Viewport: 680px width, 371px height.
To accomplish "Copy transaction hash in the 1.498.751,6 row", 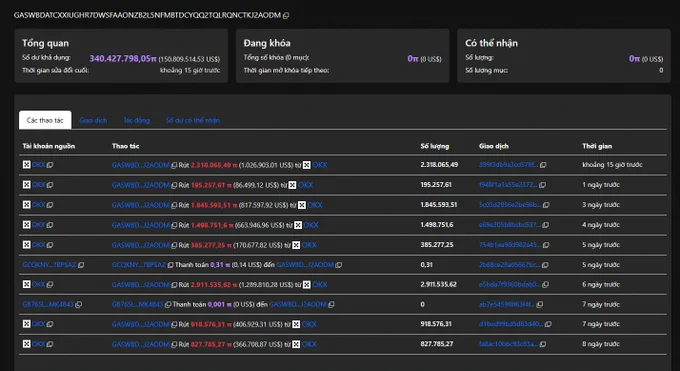I will click(x=546, y=225).
